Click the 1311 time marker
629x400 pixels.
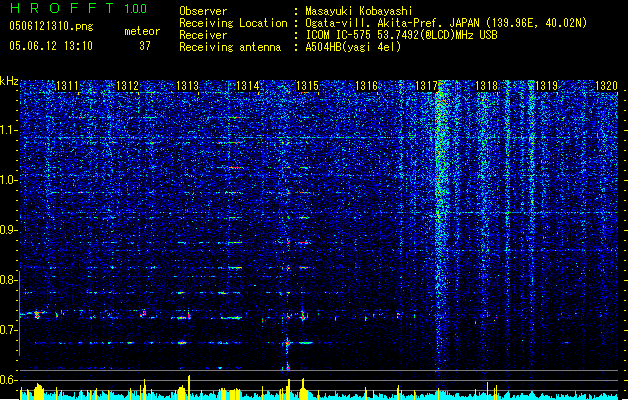(x=67, y=86)
